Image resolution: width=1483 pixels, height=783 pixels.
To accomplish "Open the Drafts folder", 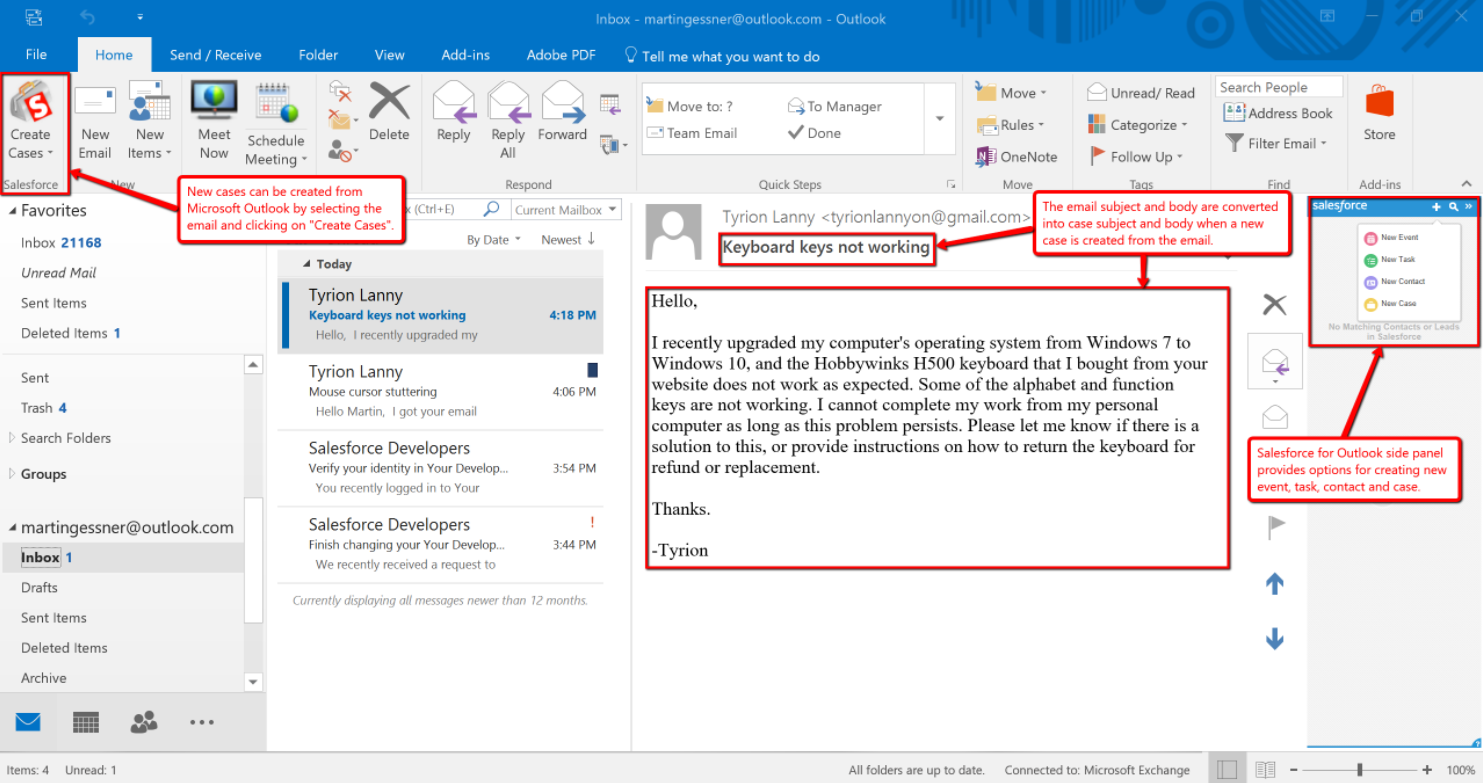I will pos(39,588).
